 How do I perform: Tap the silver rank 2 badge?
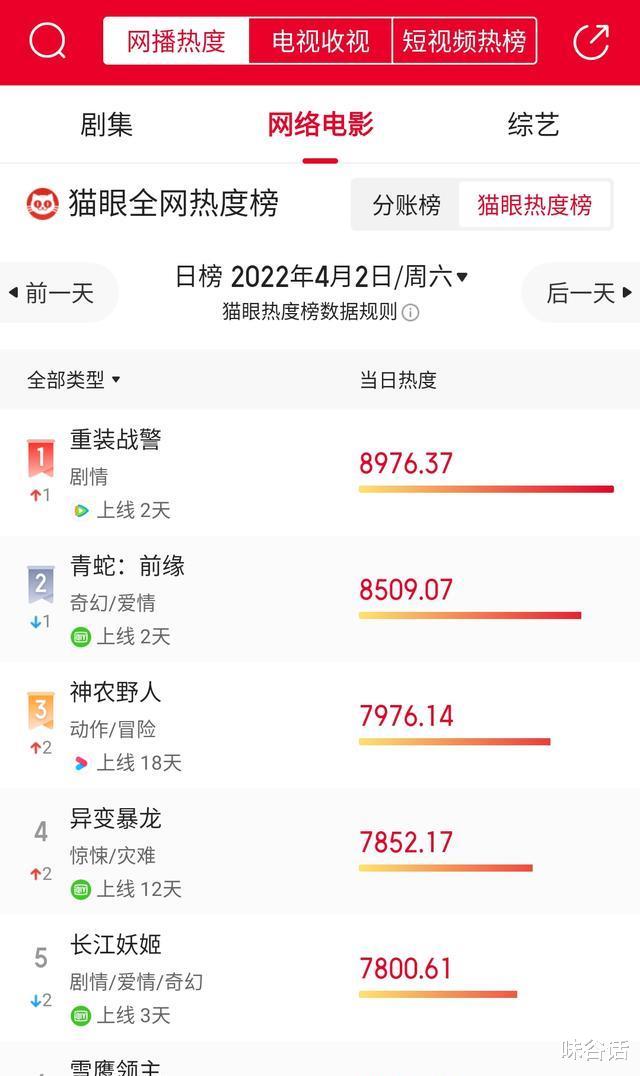click(x=40, y=585)
